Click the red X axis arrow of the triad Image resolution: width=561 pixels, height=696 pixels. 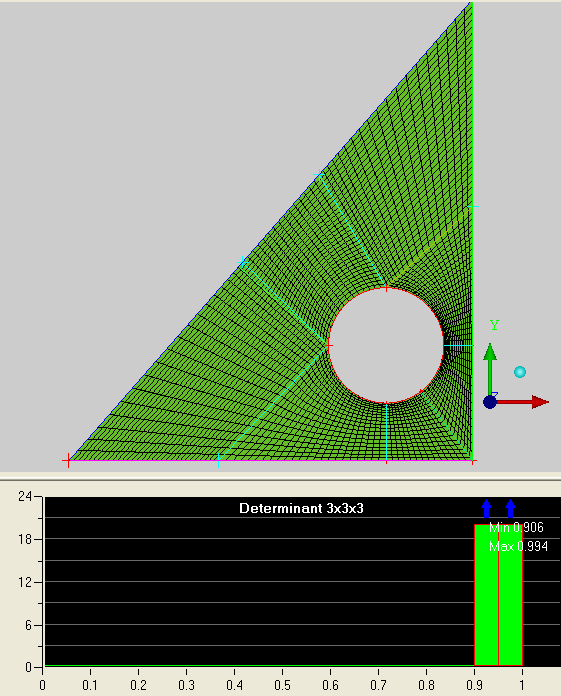(523, 402)
